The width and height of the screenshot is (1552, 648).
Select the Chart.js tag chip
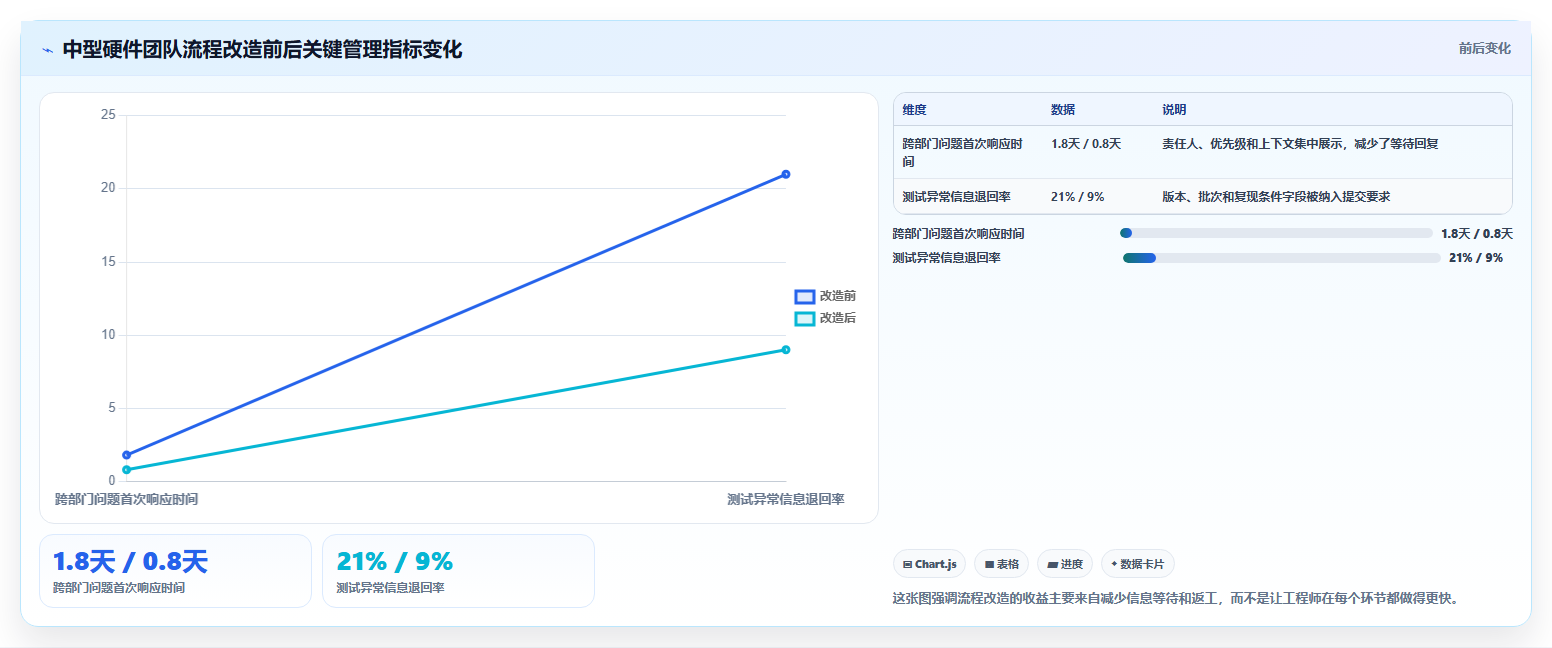[x=929, y=564]
